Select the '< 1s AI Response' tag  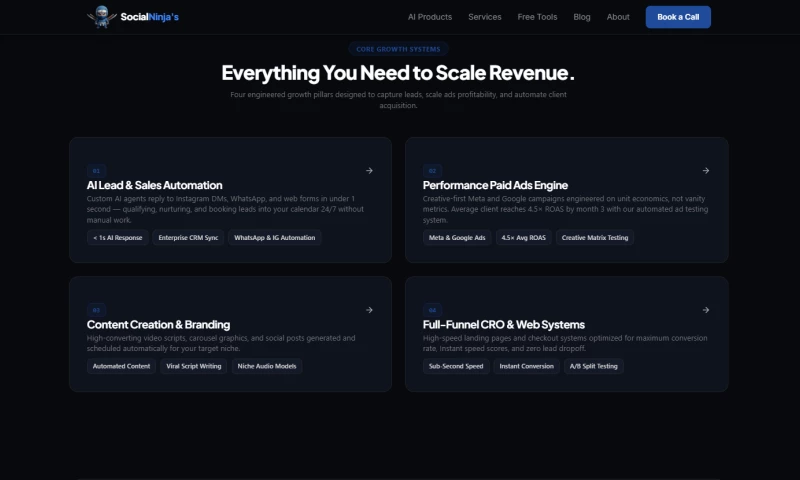118,238
